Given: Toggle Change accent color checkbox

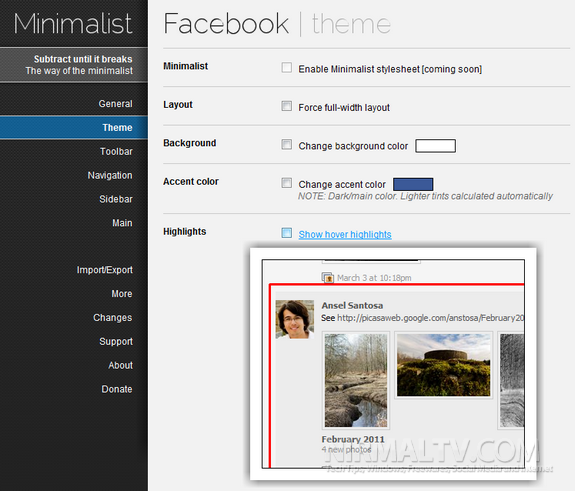Looking at the screenshot, I should [286, 183].
